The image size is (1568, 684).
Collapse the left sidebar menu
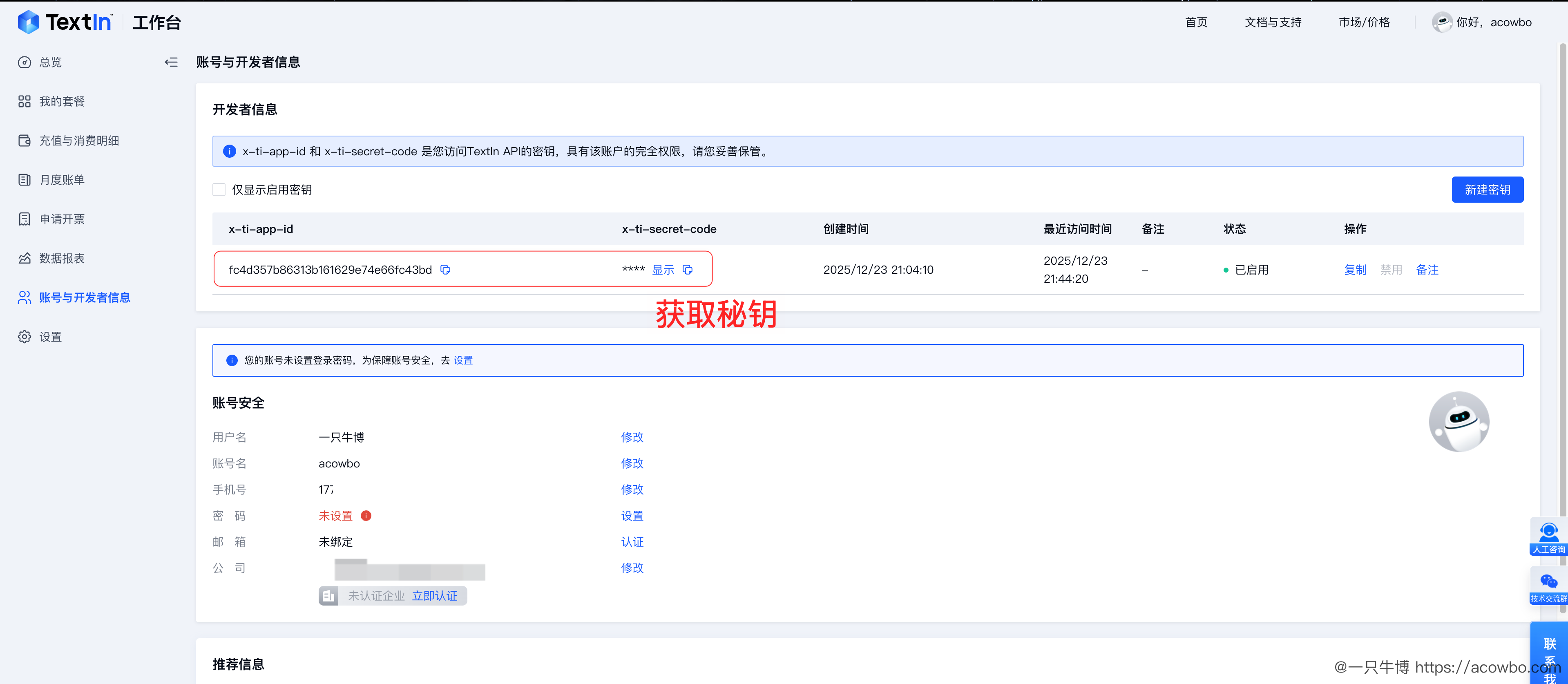171,62
